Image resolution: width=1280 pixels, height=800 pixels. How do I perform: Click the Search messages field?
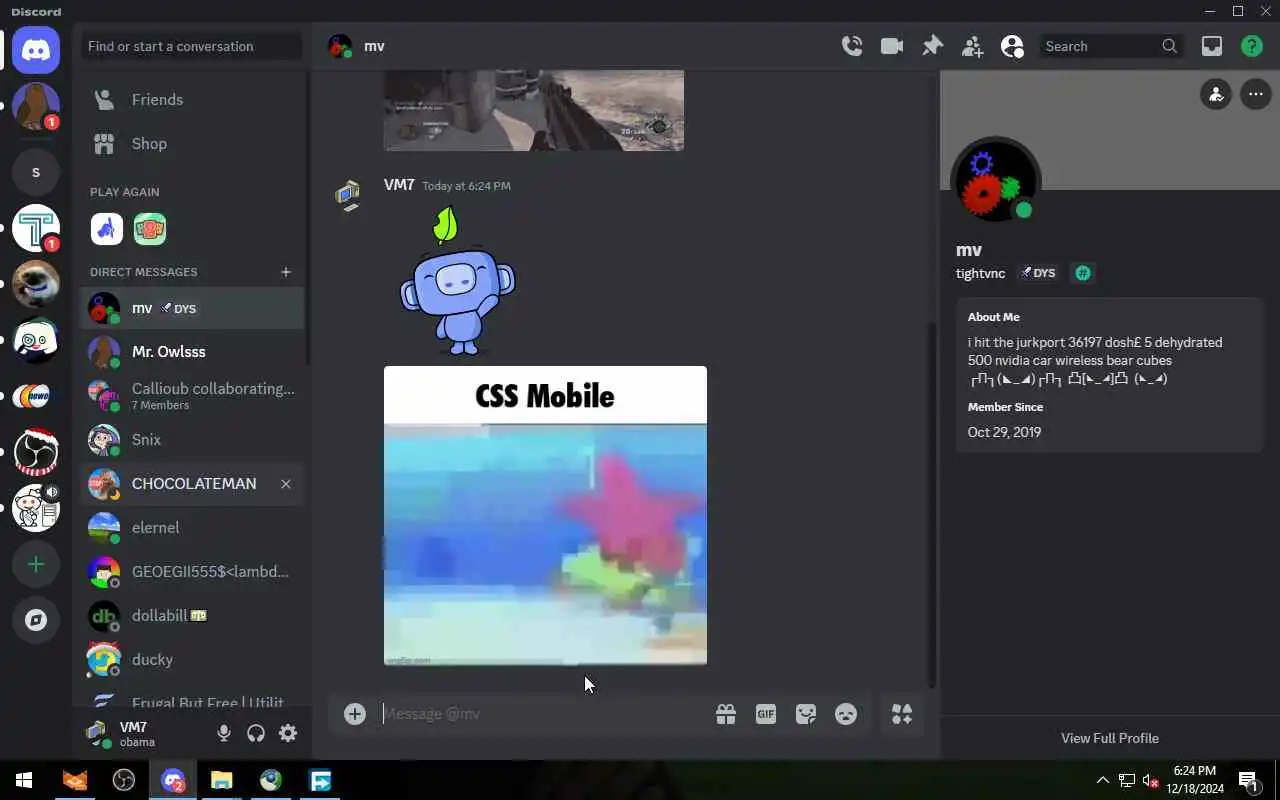coord(1110,46)
